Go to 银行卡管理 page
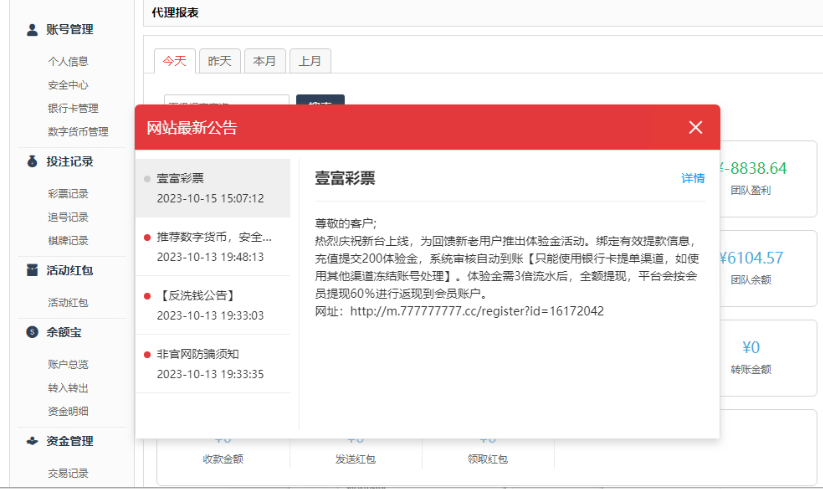823x489 pixels. [73, 108]
